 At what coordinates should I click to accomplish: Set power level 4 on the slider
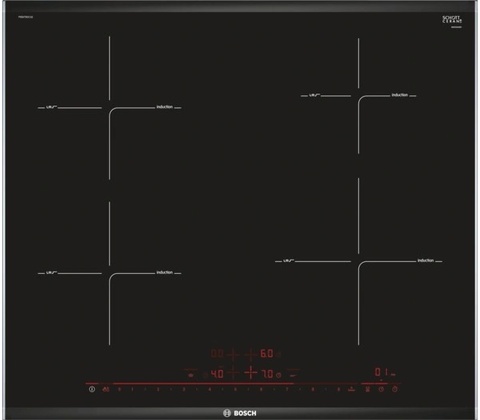point(210,389)
